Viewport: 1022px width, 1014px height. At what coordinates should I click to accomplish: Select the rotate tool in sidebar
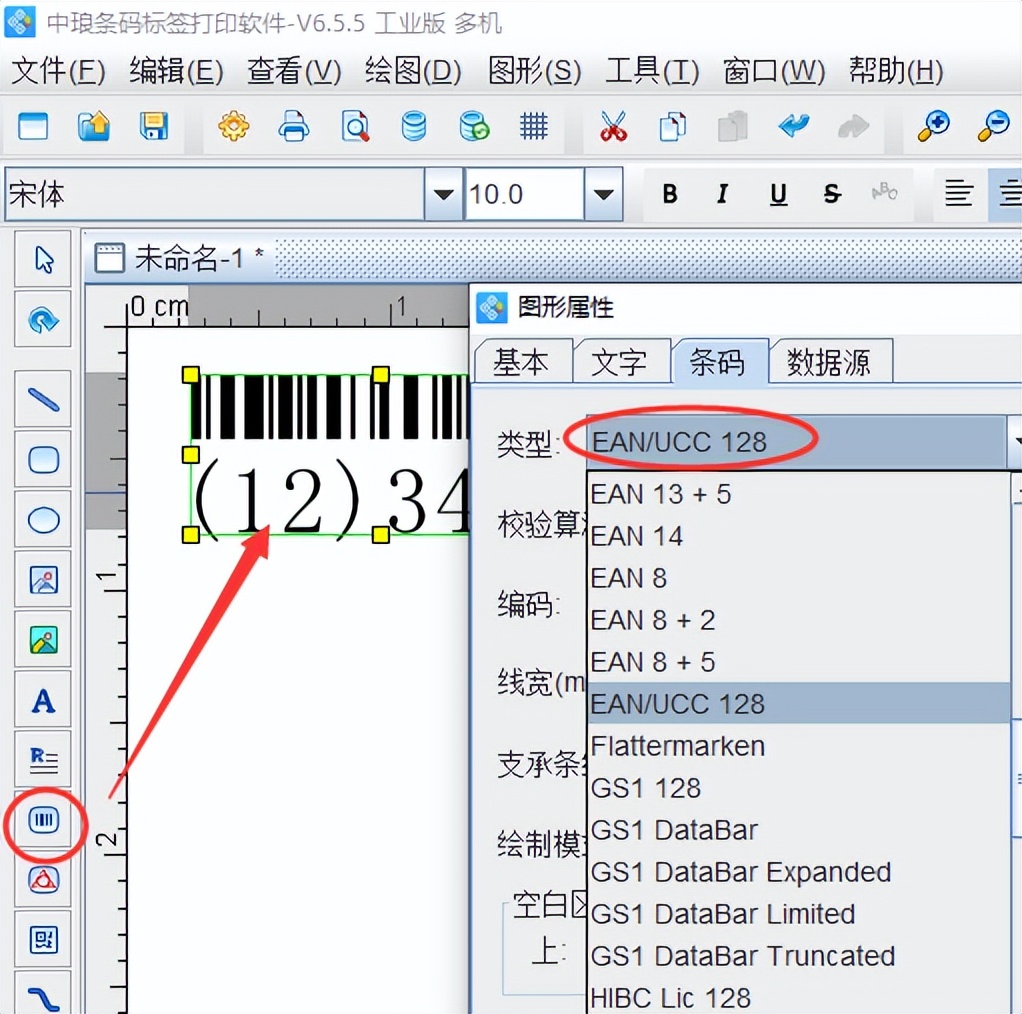[x=43, y=319]
